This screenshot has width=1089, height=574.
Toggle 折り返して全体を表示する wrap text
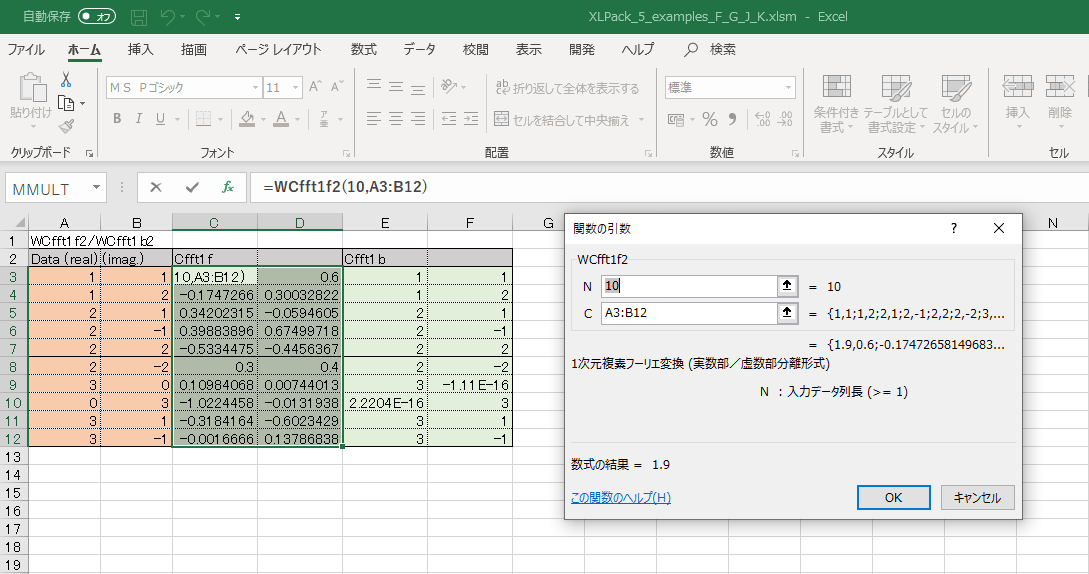click(567, 88)
